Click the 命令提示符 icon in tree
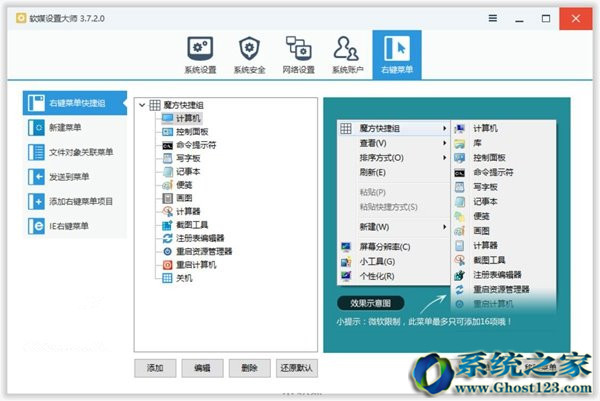The image size is (600, 401). point(167,145)
